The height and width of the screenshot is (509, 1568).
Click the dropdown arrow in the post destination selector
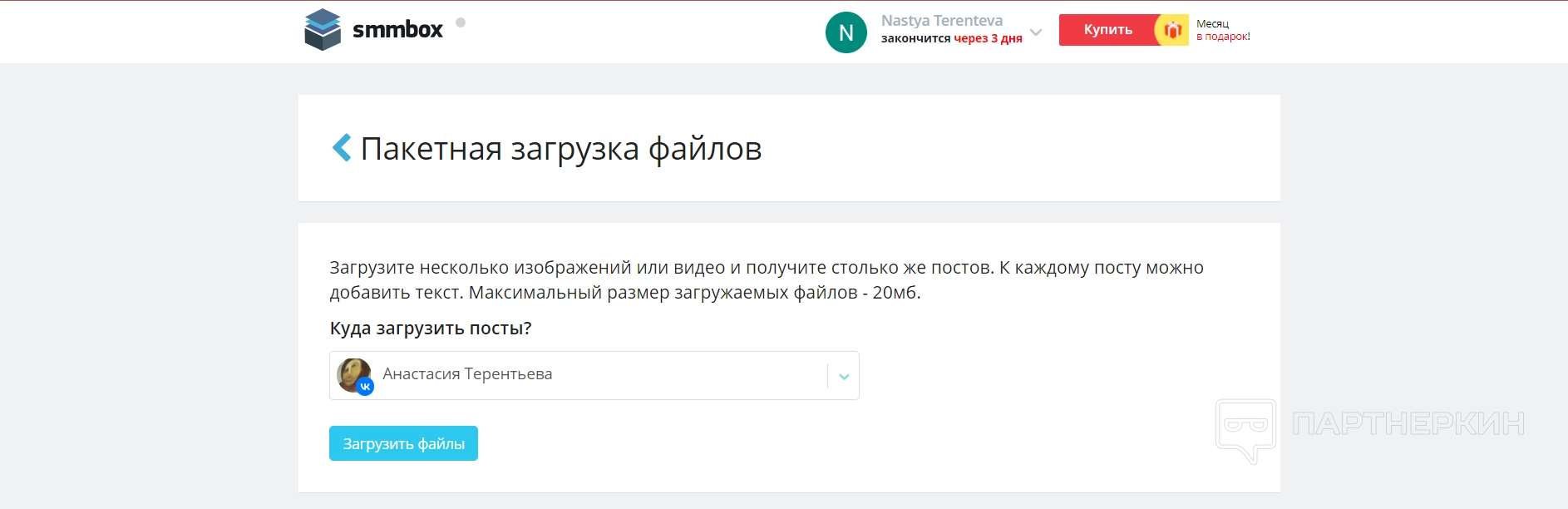click(x=844, y=376)
